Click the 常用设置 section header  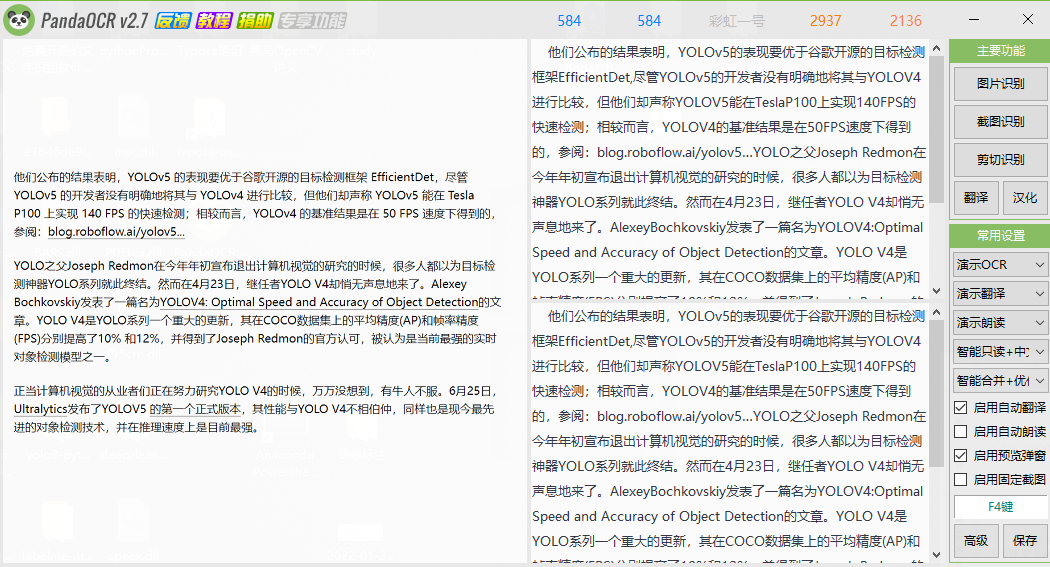(1000, 236)
